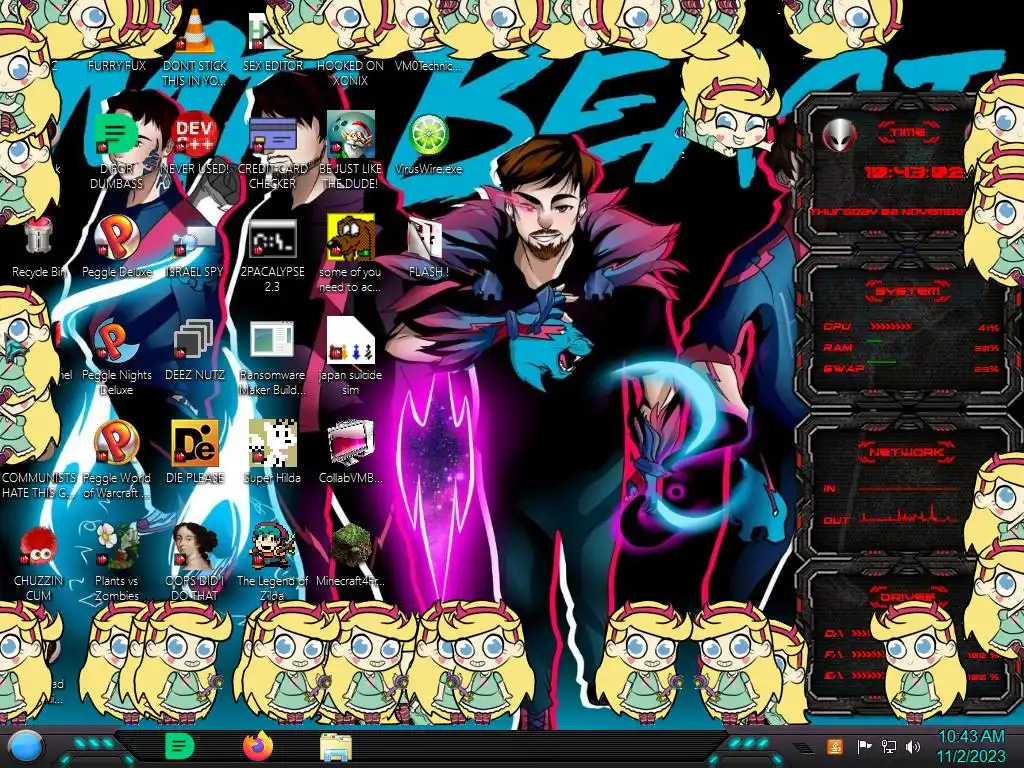The height and width of the screenshot is (768, 1024).
Task: Click the TIME header in the gadget
Action: click(908, 133)
